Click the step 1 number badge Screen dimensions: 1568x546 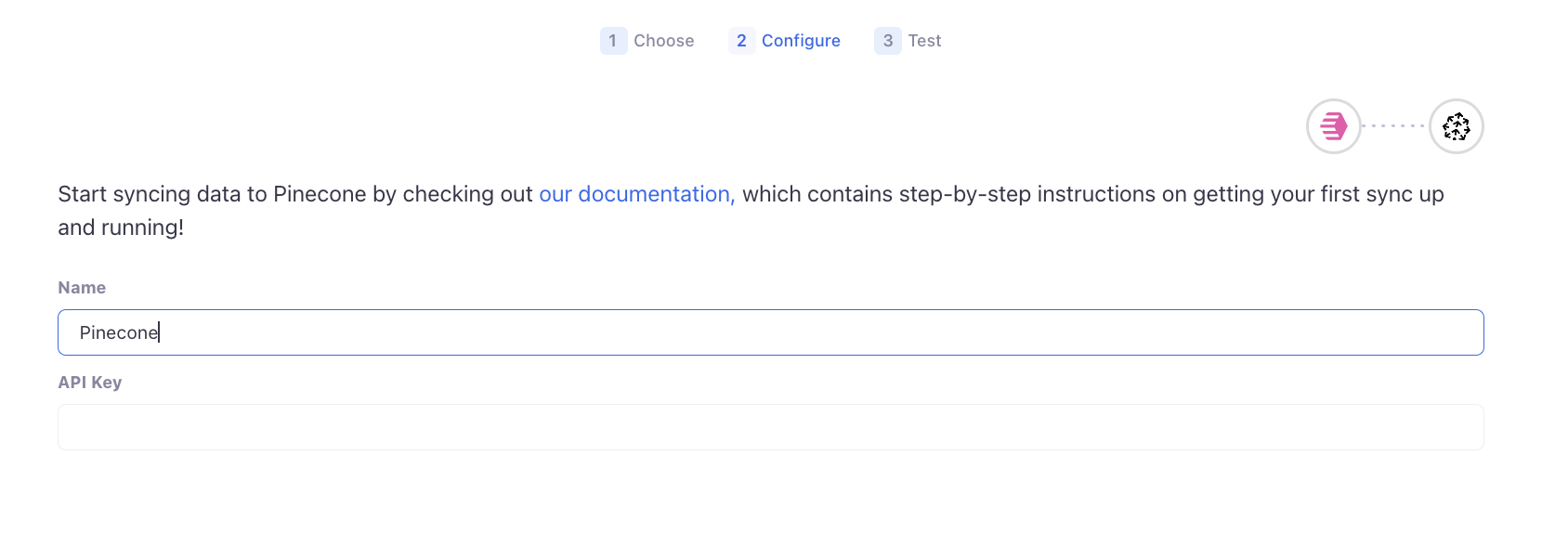[613, 41]
